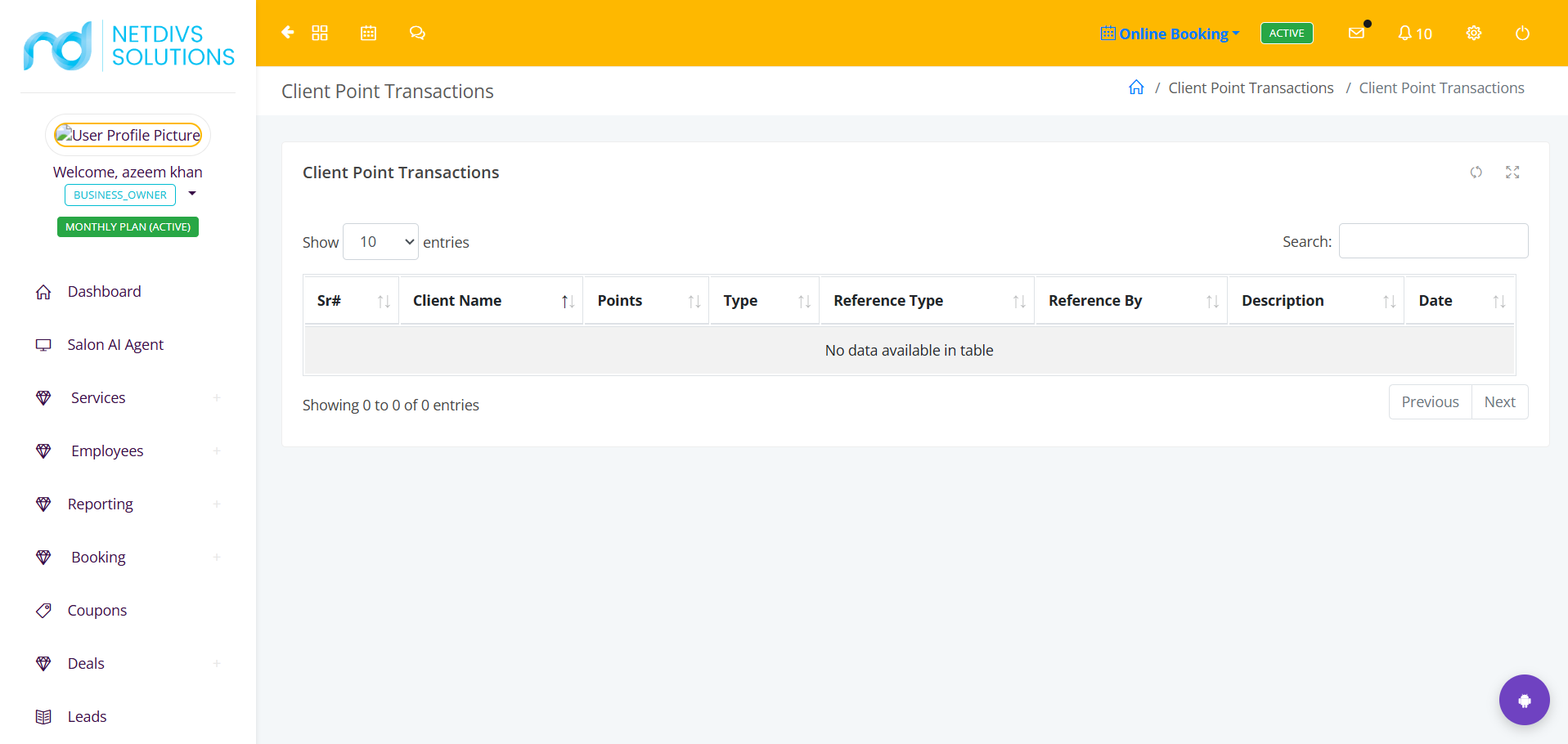Image resolution: width=1568 pixels, height=744 pixels.
Task: Expand the BUSINESS_OWNER role caret
Action: [192, 194]
